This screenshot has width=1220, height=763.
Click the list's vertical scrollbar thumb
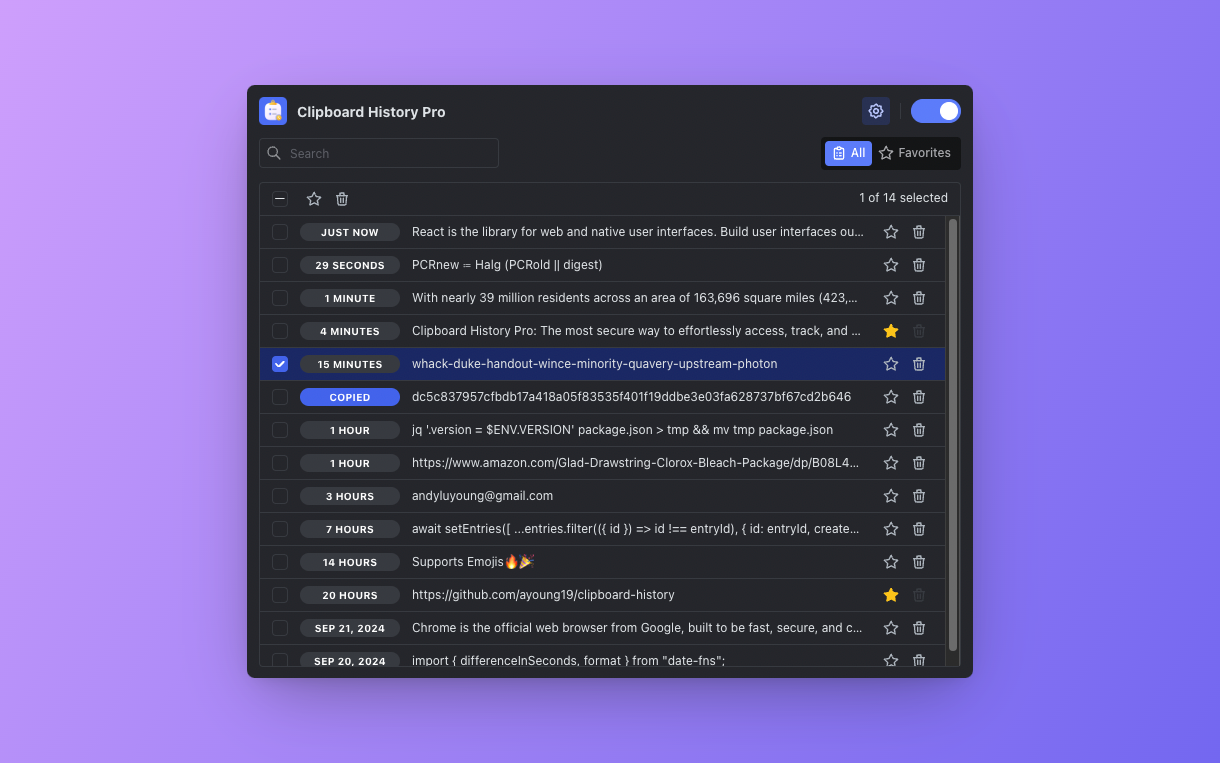click(x=953, y=435)
